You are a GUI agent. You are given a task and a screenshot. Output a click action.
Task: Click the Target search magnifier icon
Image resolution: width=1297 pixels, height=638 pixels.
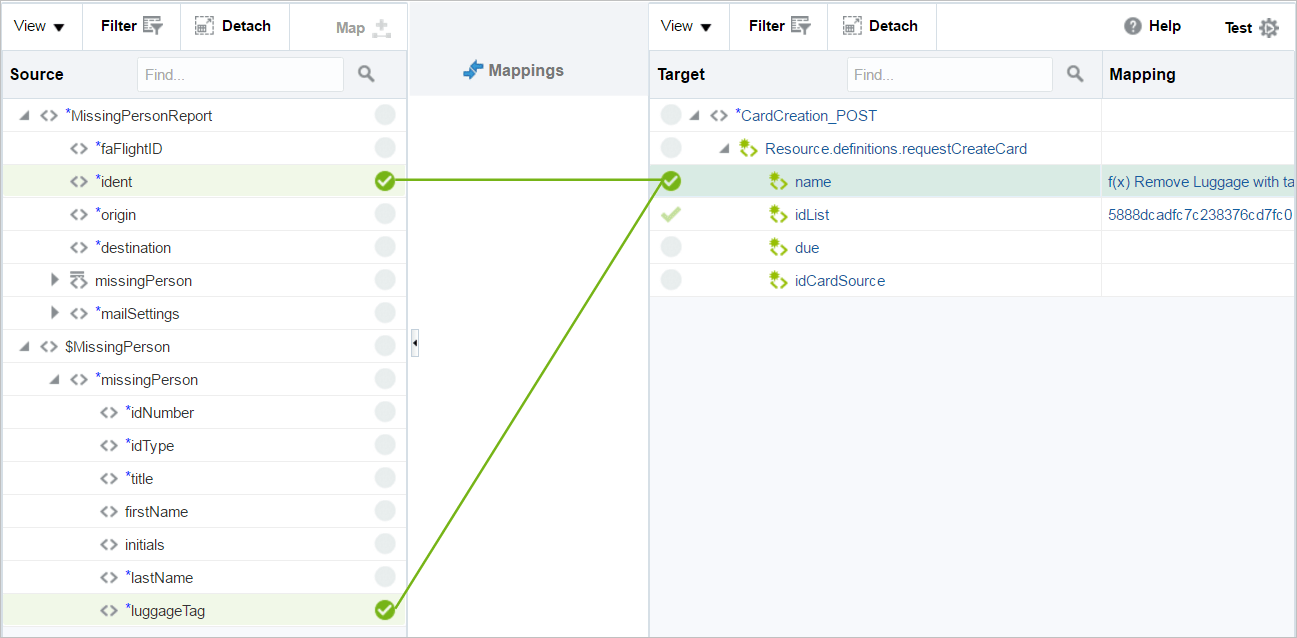[x=1075, y=74]
